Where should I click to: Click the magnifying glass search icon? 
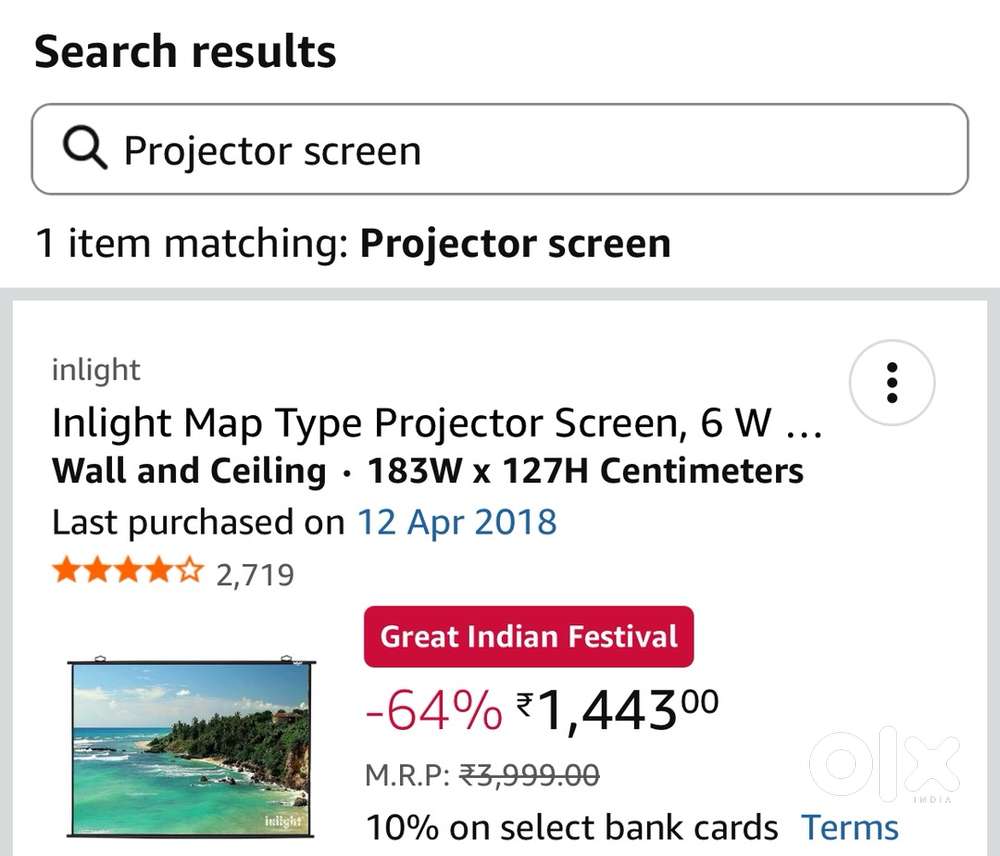[x=85, y=150]
